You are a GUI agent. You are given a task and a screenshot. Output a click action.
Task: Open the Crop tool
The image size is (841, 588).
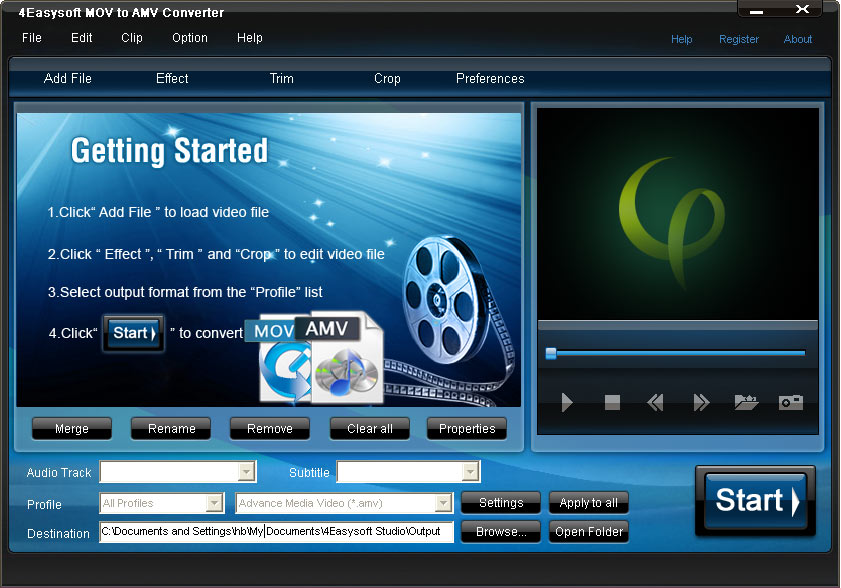point(387,78)
